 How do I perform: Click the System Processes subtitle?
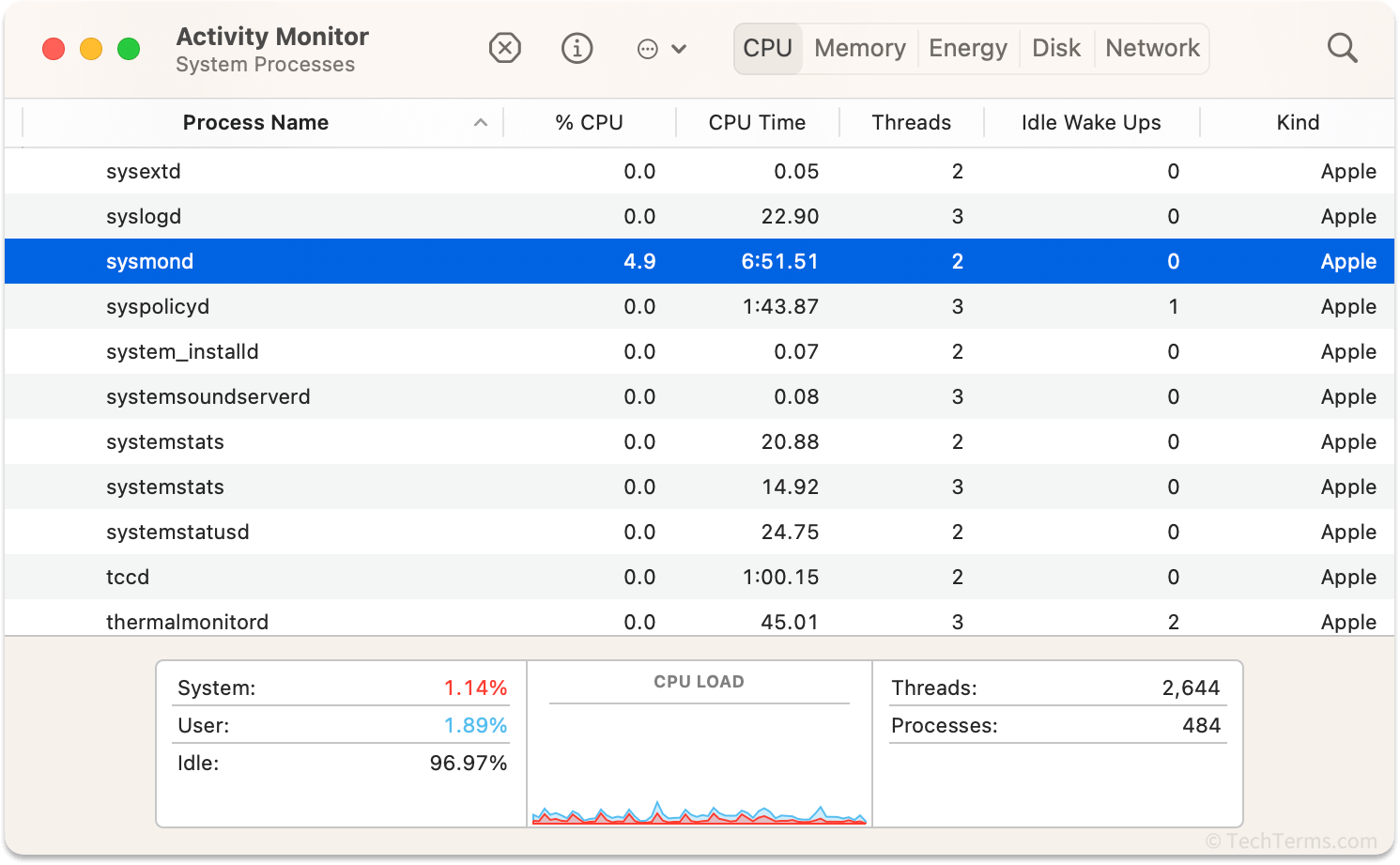(x=266, y=65)
